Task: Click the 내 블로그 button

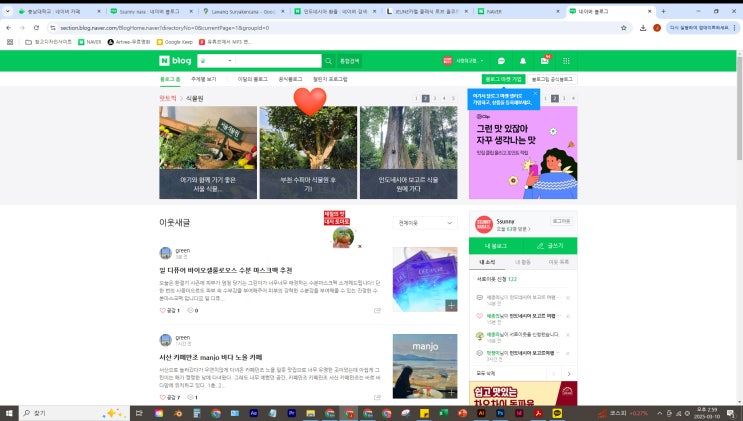Action: 496,246
